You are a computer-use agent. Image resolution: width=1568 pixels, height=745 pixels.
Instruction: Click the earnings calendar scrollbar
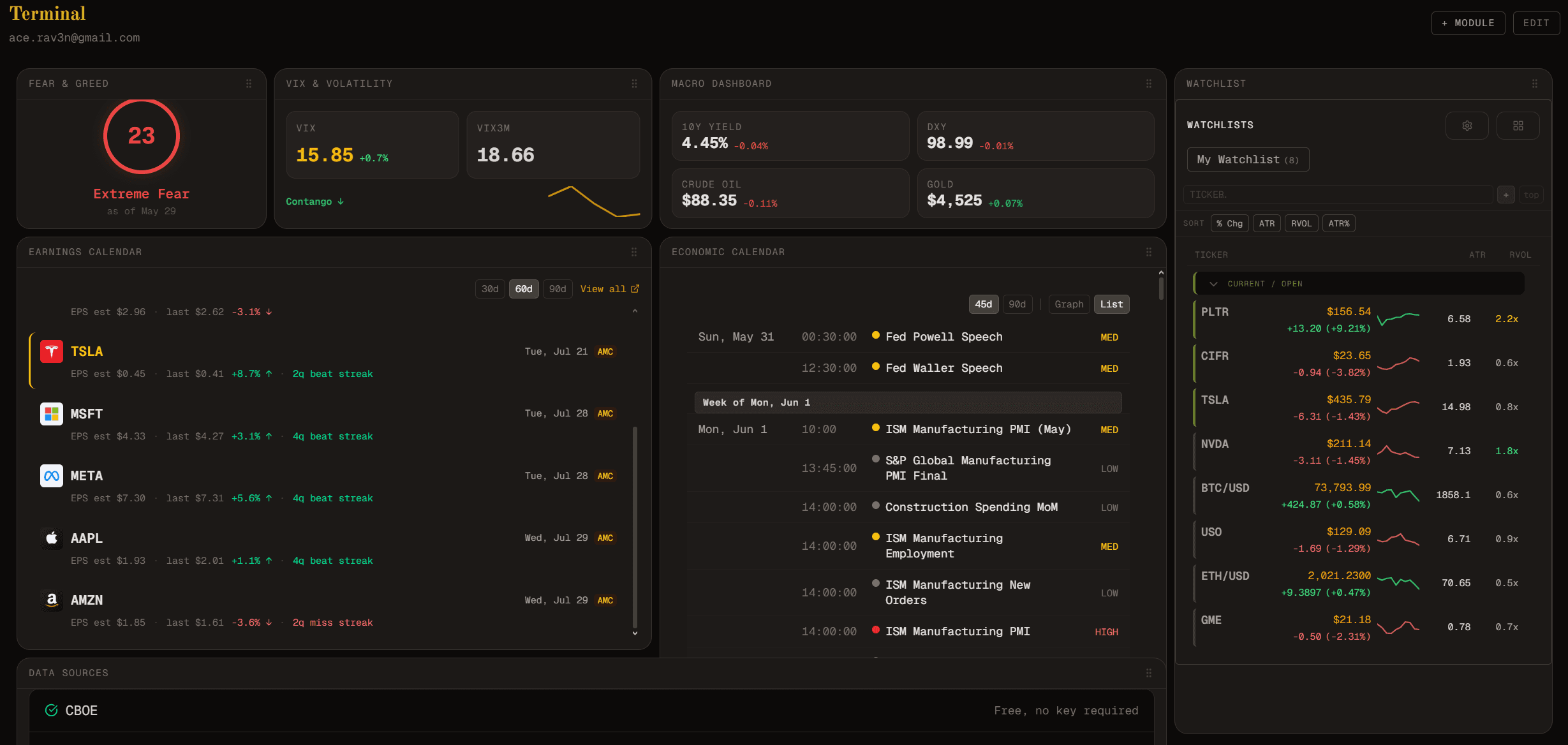(x=635, y=527)
